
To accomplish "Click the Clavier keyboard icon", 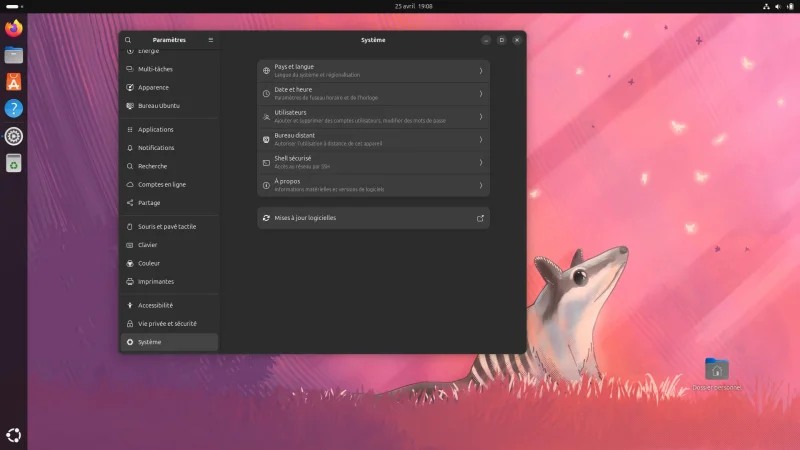I will (130, 245).
